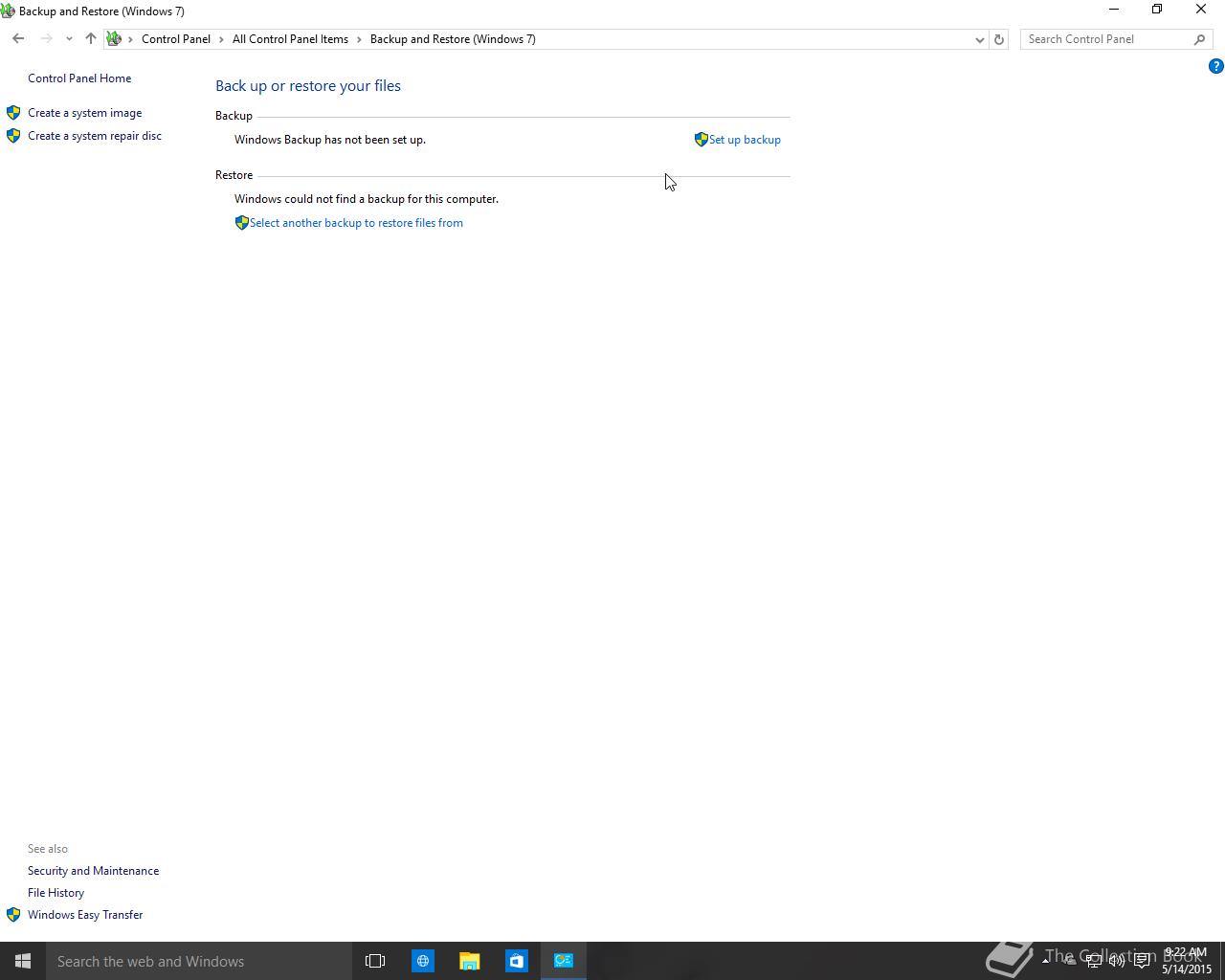This screenshot has height=980, width=1225.
Task: Open the Store taskbar icon
Action: click(516, 961)
